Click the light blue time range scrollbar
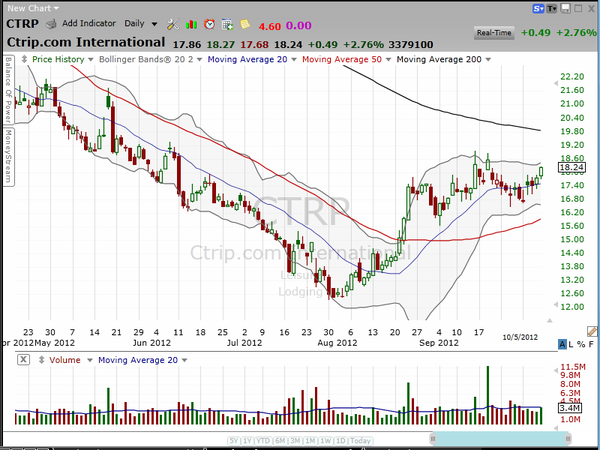The image size is (600, 450). pyautogui.click(x=501, y=439)
